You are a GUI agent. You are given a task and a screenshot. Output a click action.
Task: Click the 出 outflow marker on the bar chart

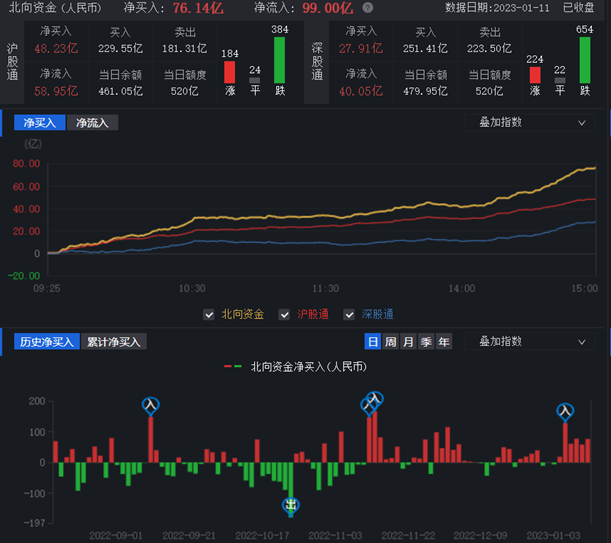290,505
